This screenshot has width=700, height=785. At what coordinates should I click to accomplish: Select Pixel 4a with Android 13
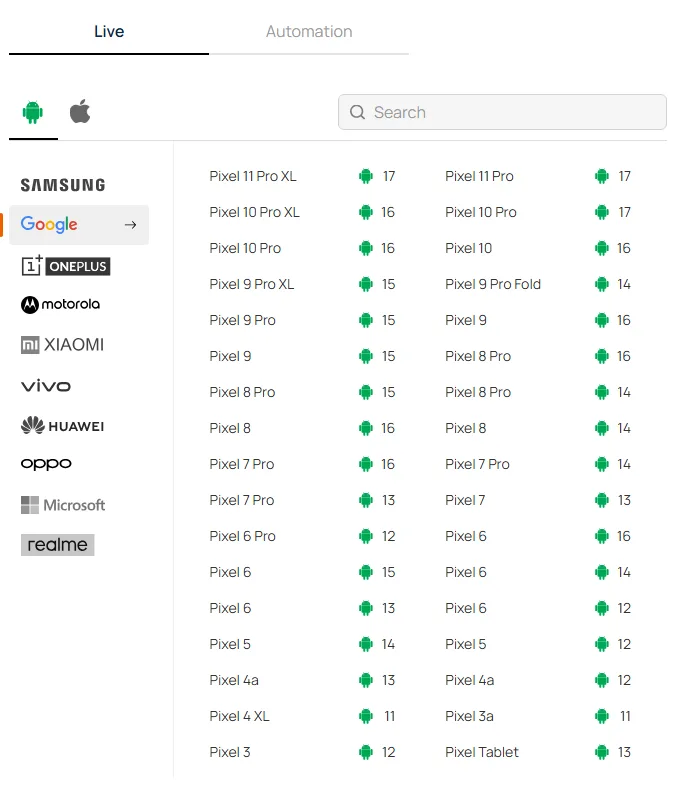(x=234, y=680)
